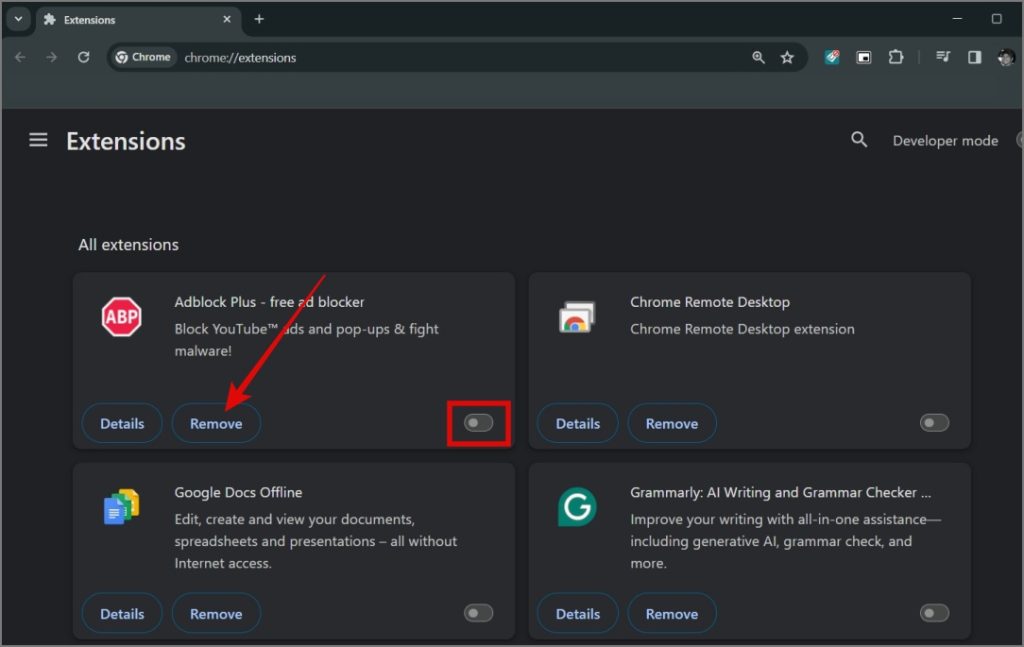Bookmark this page with the star icon
This screenshot has height=647, width=1024.
pos(787,57)
